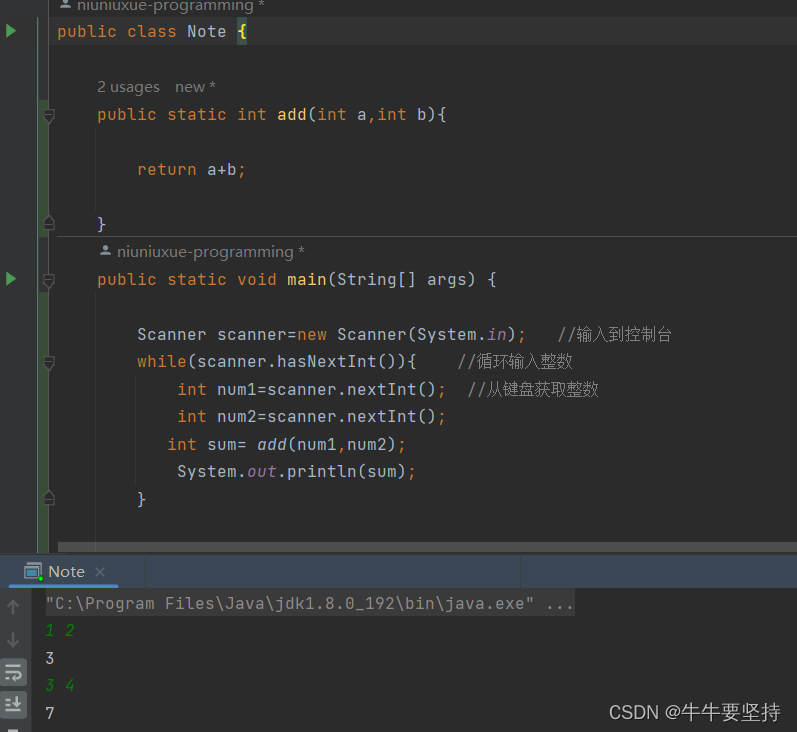This screenshot has width=797, height=732.
Task: Click the java.exe command line in console
Action: tap(310, 603)
